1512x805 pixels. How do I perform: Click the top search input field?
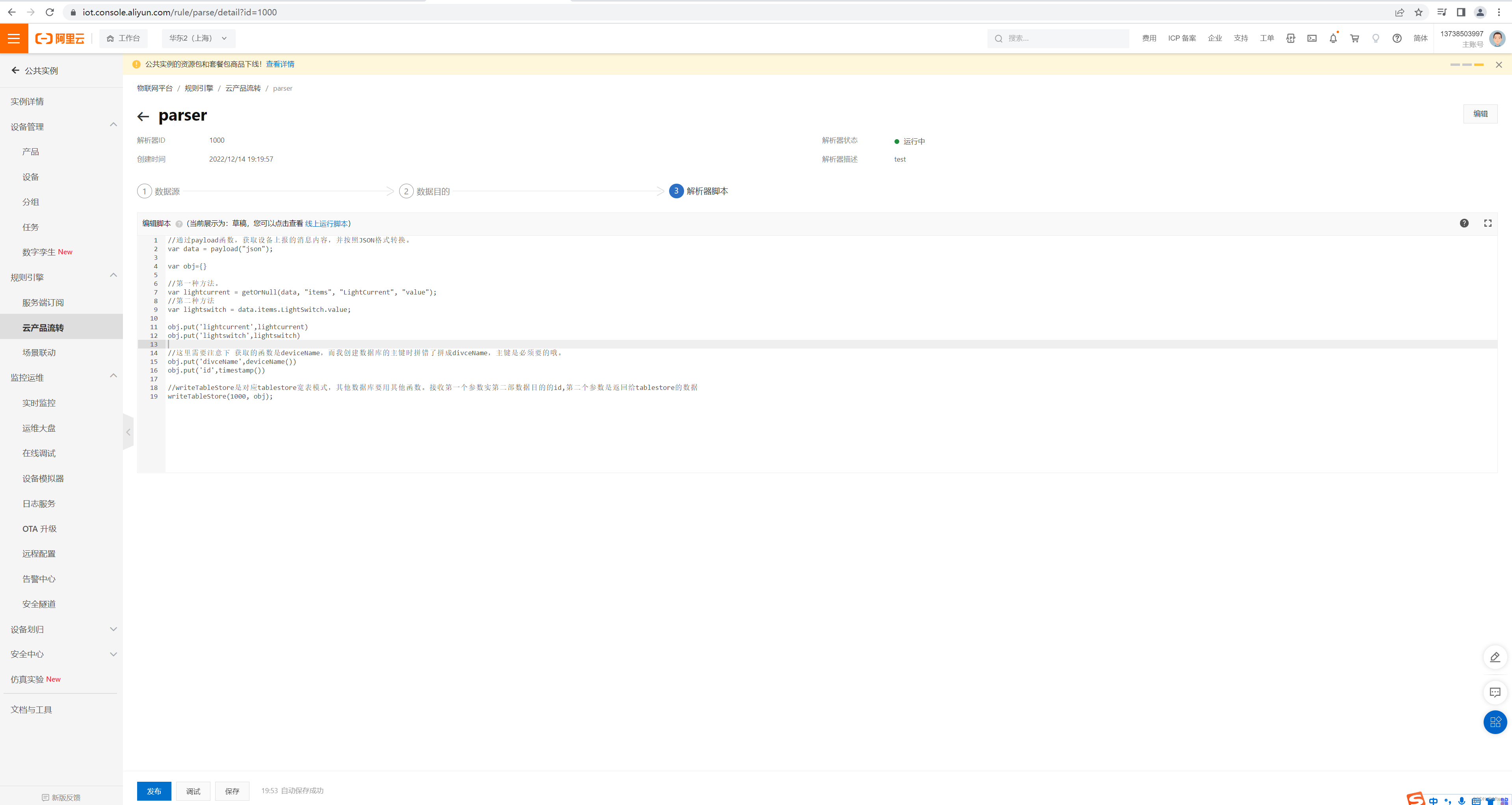pyautogui.click(x=1062, y=38)
